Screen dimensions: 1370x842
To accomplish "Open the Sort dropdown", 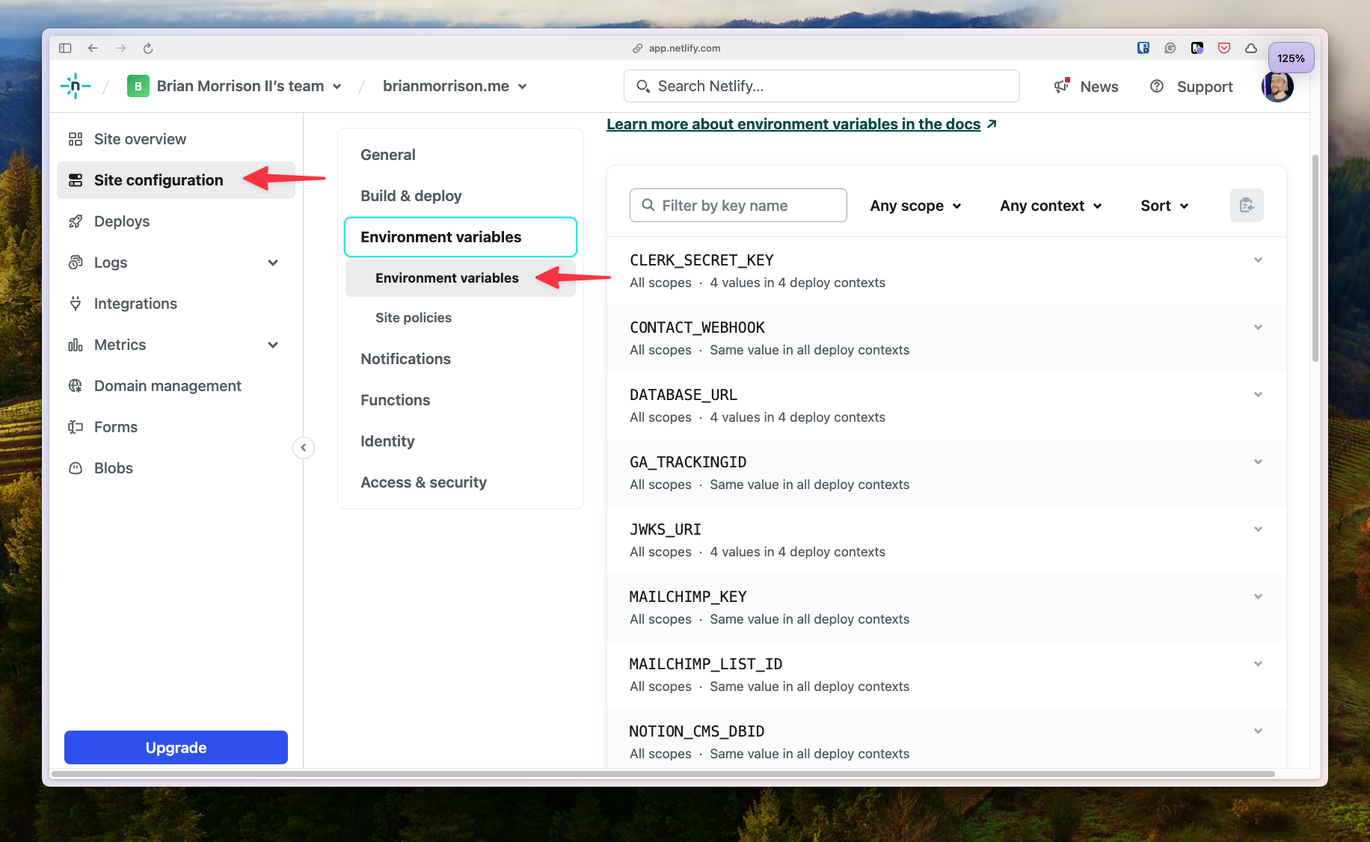I will point(1165,205).
